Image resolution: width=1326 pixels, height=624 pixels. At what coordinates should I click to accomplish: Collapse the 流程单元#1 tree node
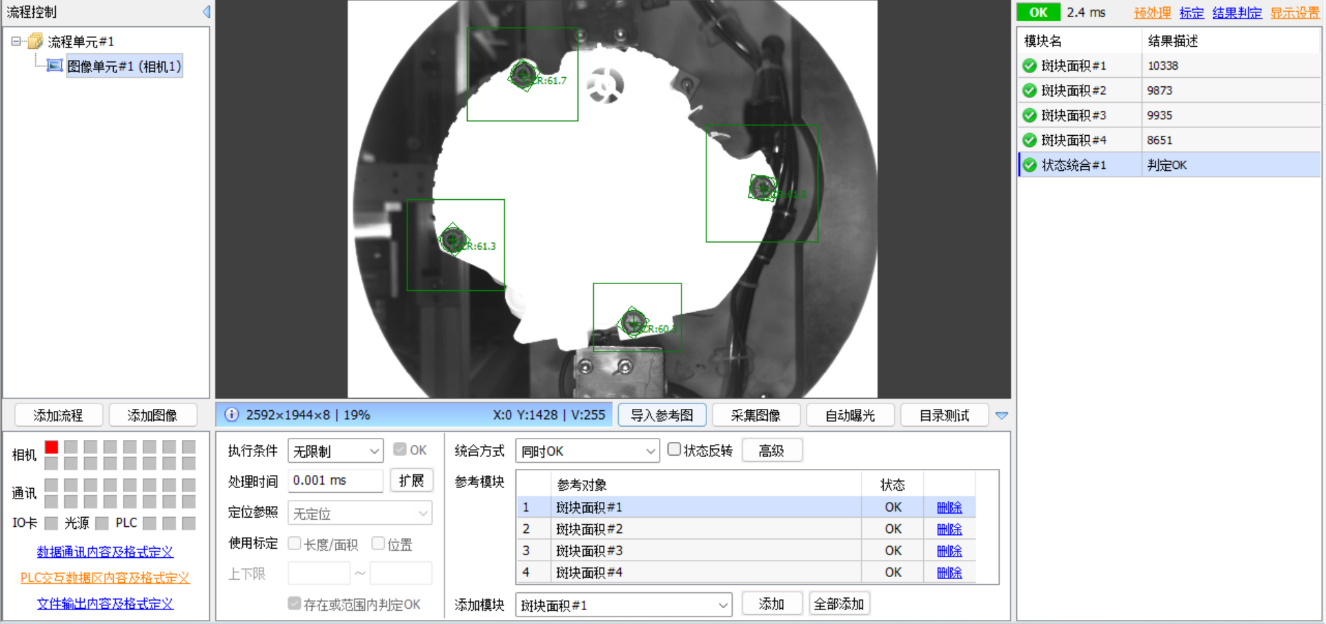[17, 41]
